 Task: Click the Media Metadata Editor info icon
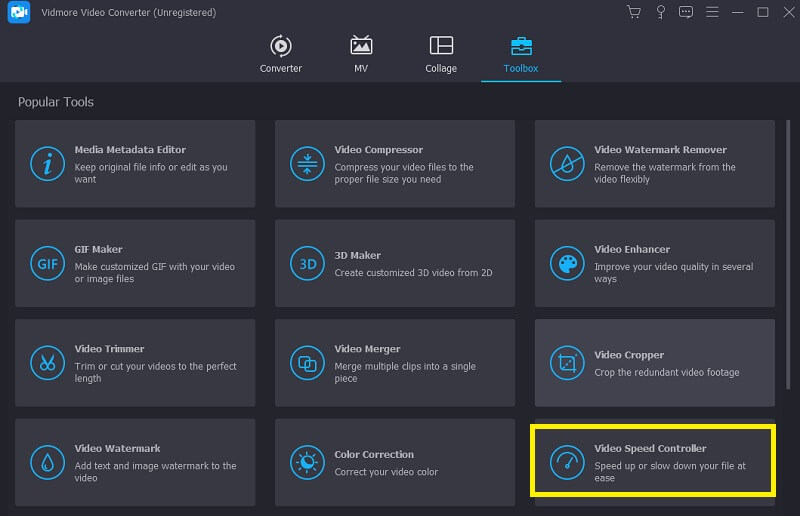pos(47,164)
